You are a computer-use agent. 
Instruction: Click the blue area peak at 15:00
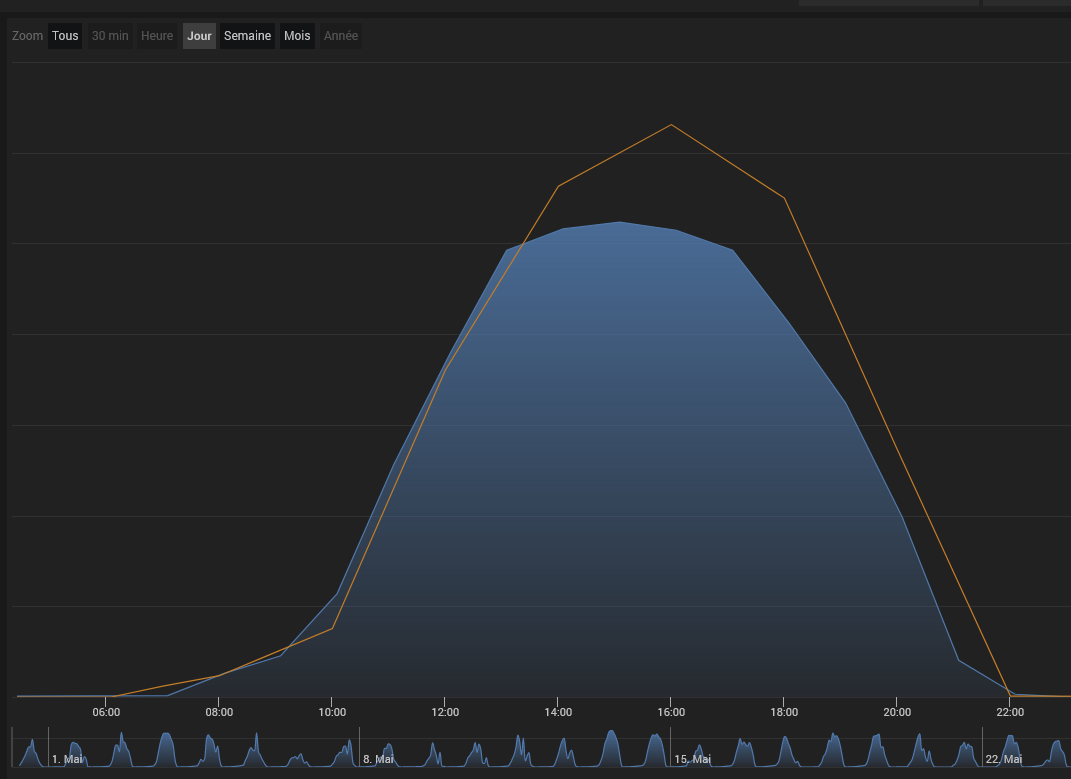tap(619, 222)
